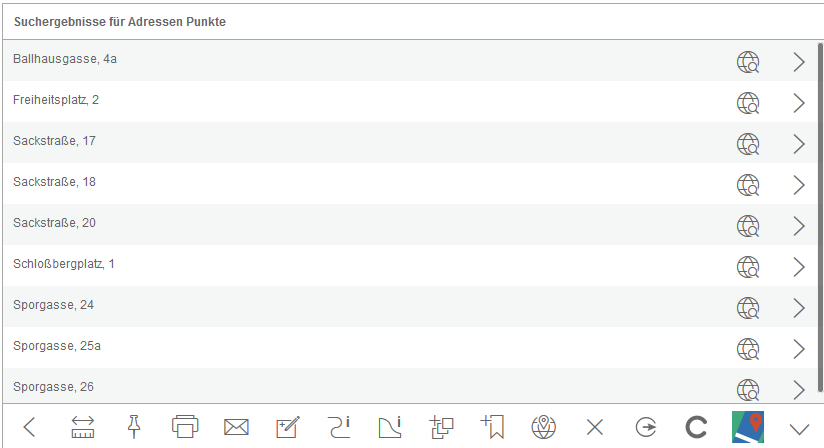The image size is (824, 448).
Task: Click the area info query icon
Action: click(x=391, y=427)
